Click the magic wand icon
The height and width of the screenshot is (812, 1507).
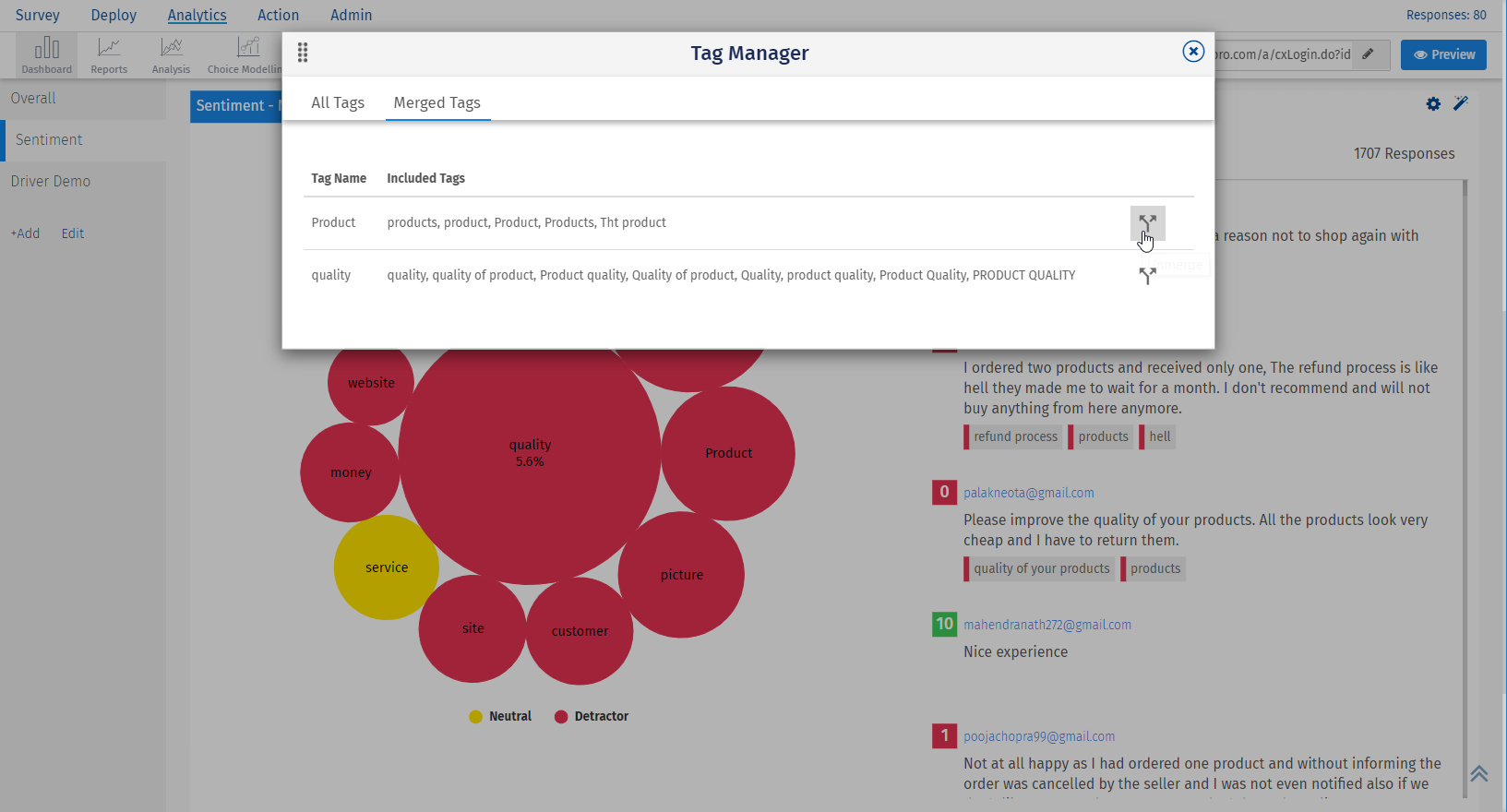click(1461, 103)
